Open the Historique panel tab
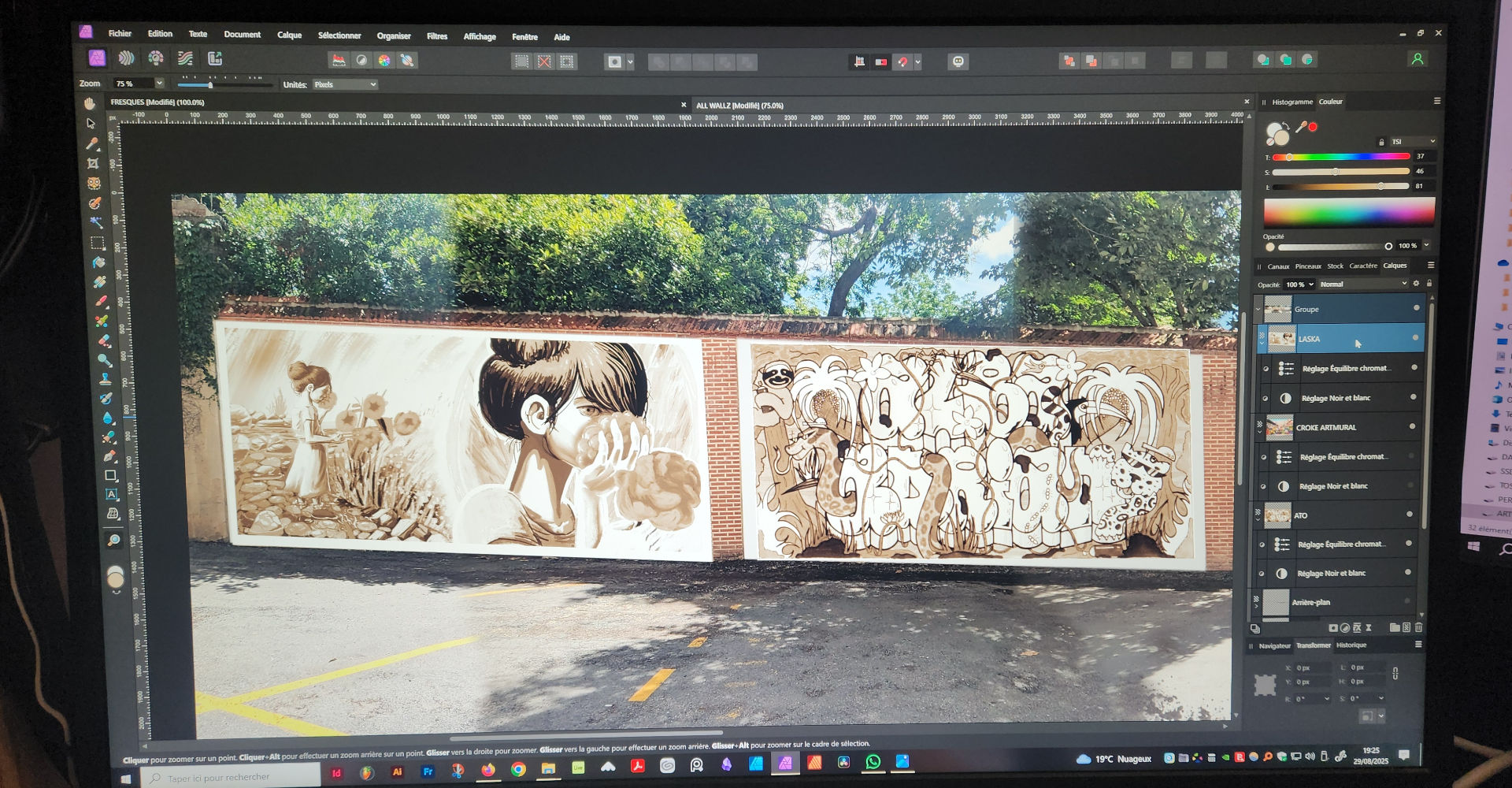Screen dimensions: 1512x788 pos(1351,645)
